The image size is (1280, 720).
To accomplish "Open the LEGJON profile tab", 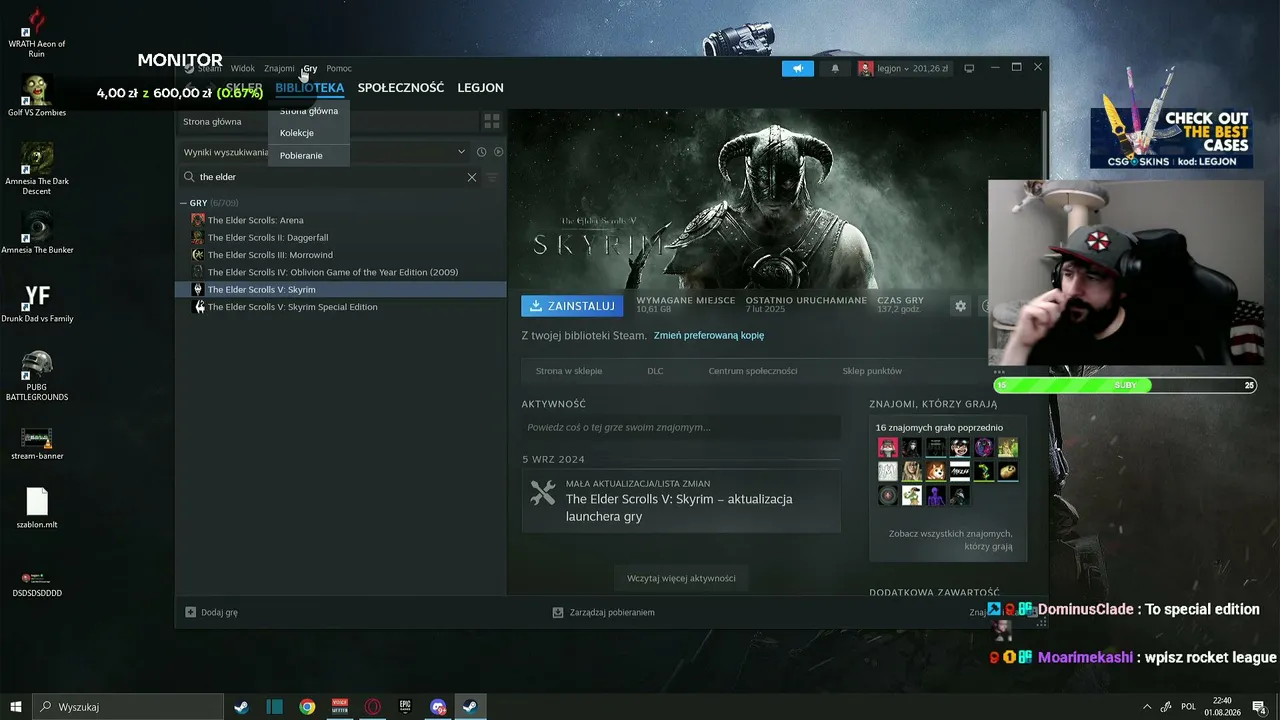I will coord(480,88).
